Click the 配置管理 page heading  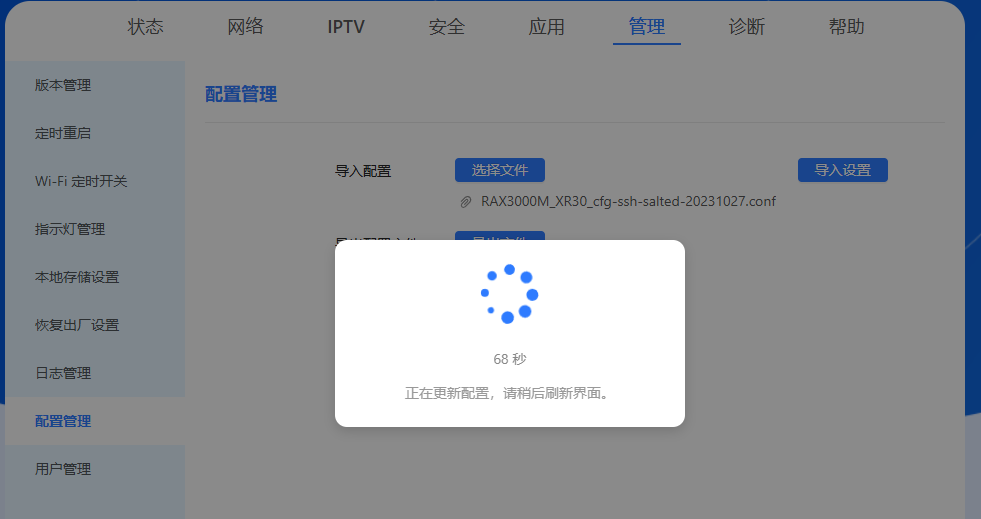pos(241,94)
